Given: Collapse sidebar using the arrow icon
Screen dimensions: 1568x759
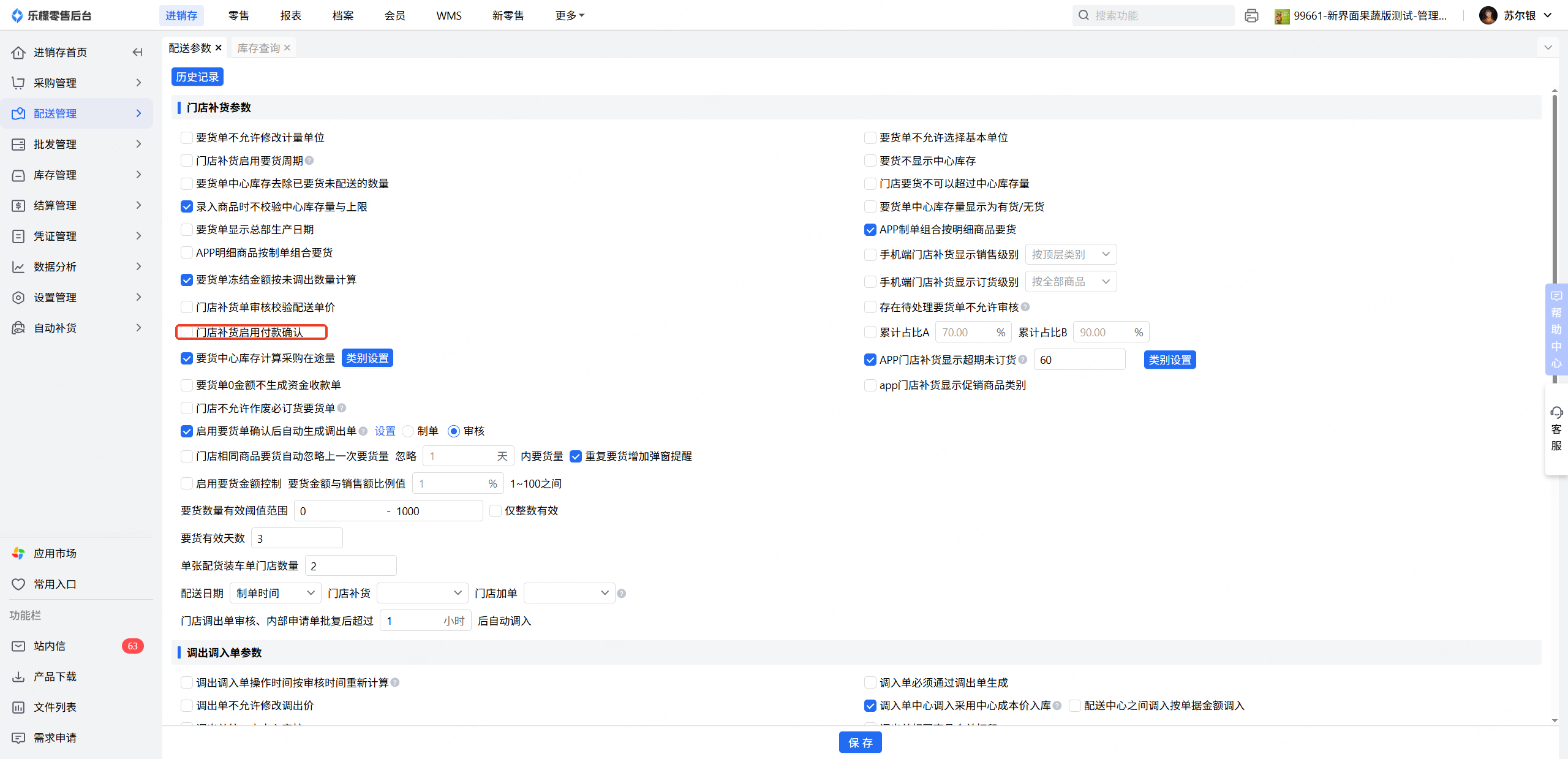Looking at the screenshot, I should (138, 53).
